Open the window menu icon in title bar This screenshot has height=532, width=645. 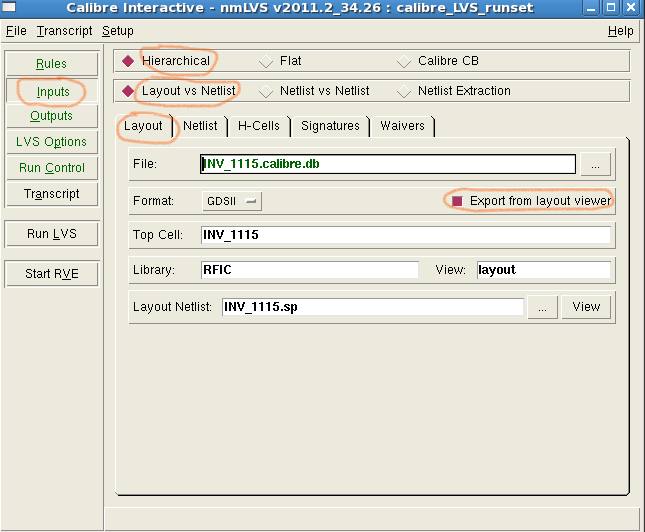(x=9, y=7)
